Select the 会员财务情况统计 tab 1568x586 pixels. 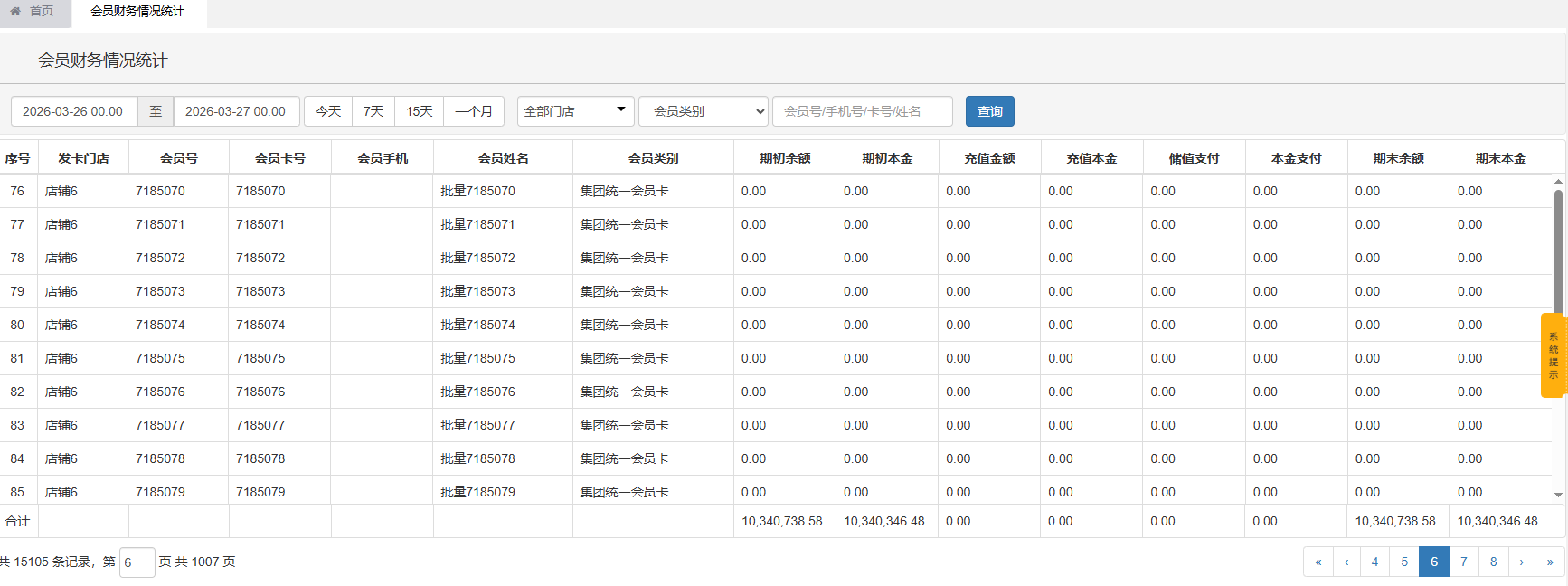137,12
